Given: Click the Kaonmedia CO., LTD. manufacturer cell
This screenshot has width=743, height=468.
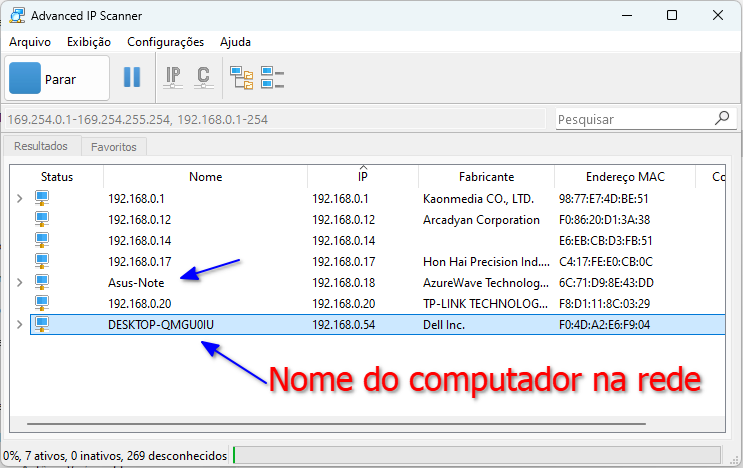Looking at the screenshot, I should coord(478,199).
